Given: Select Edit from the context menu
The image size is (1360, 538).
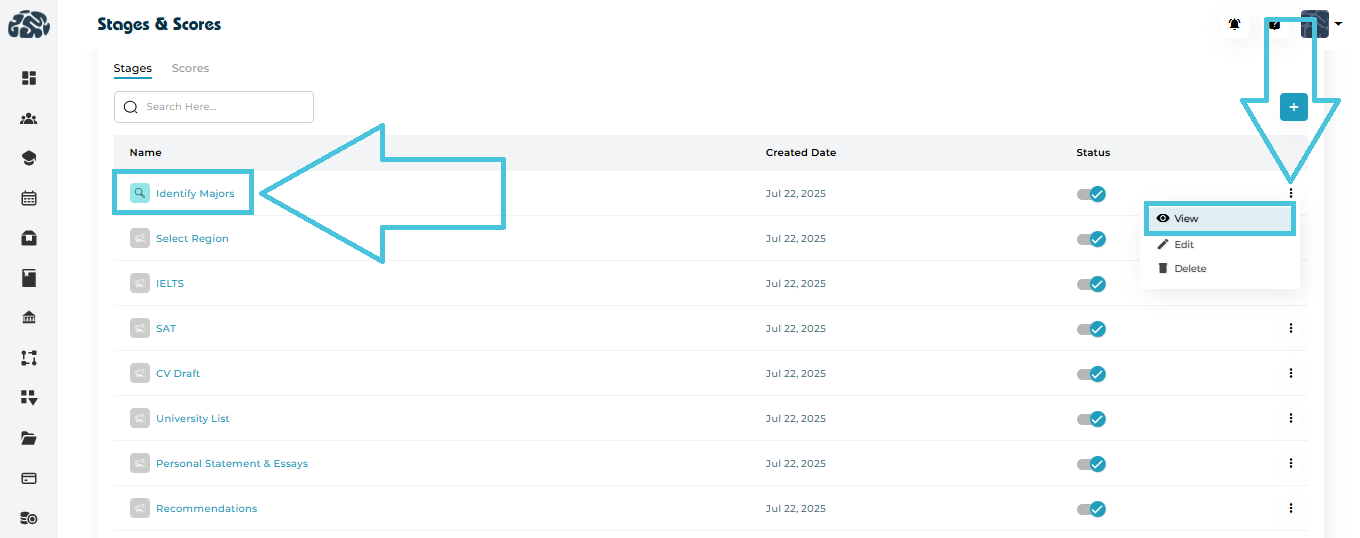Looking at the screenshot, I should pyautogui.click(x=1183, y=244).
